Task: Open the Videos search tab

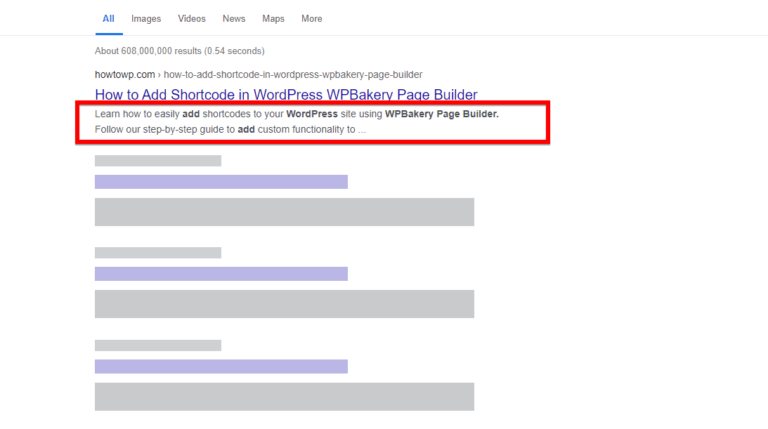Action: (192, 19)
